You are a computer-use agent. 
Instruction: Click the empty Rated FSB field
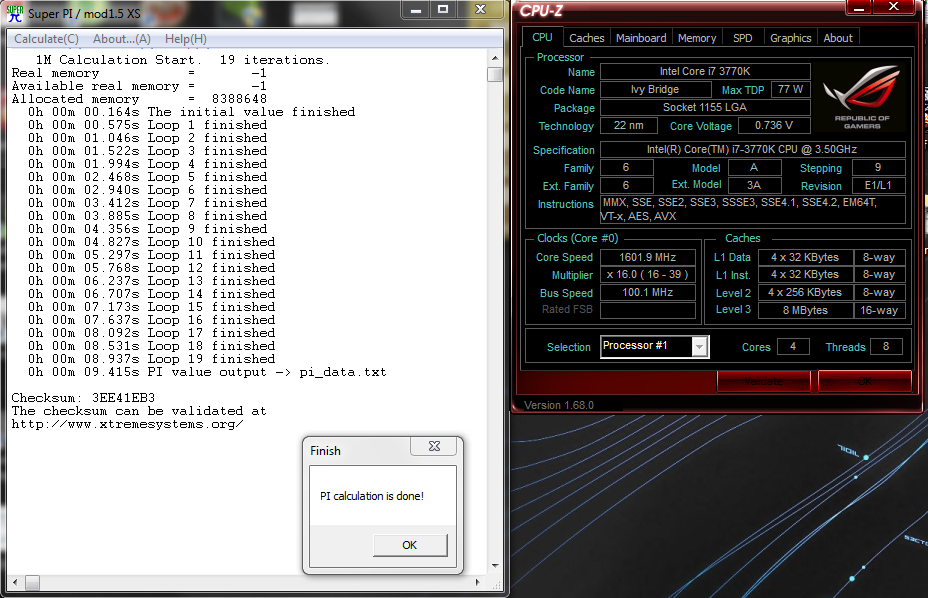tap(647, 310)
